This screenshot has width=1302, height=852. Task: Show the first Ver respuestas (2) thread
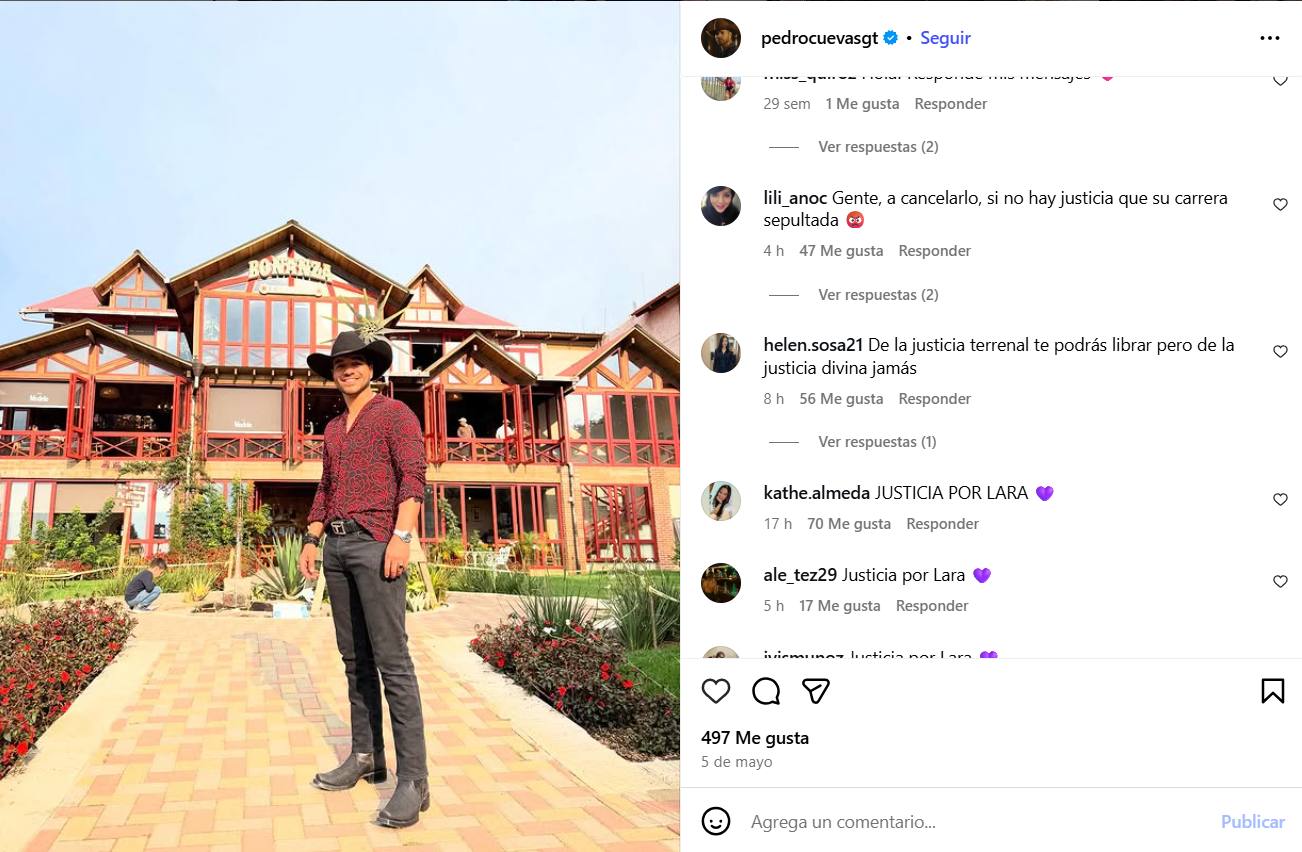point(878,147)
